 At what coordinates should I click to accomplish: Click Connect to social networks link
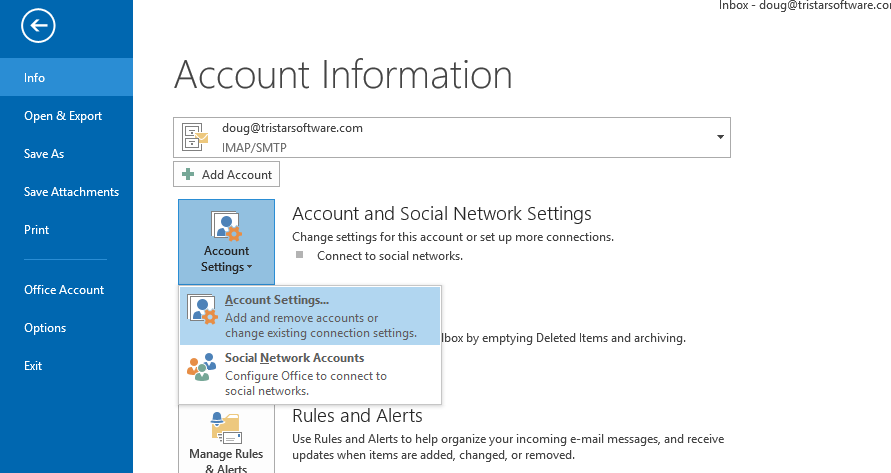(x=390, y=256)
